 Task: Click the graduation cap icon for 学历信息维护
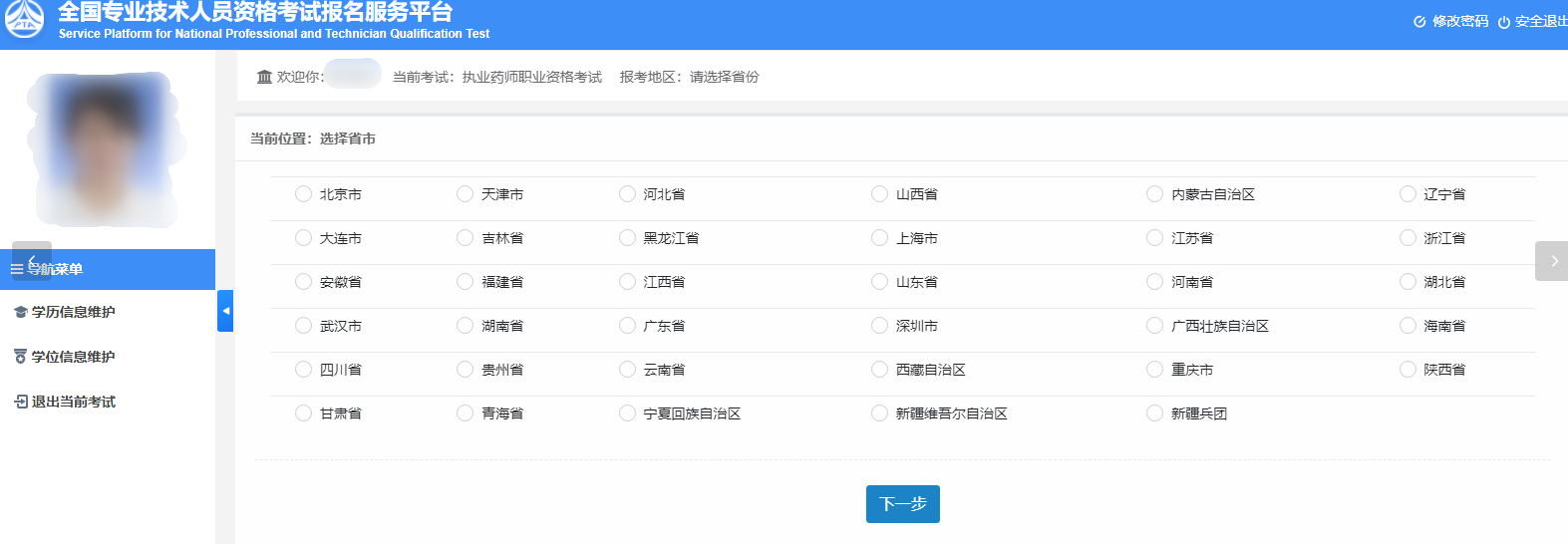[20, 312]
